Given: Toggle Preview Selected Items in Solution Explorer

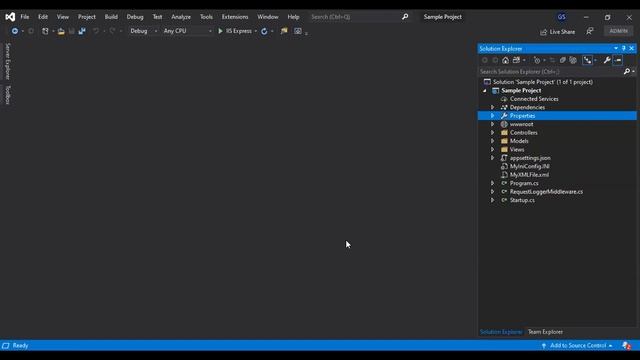Looking at the screenshot, I should pos(618,60).
